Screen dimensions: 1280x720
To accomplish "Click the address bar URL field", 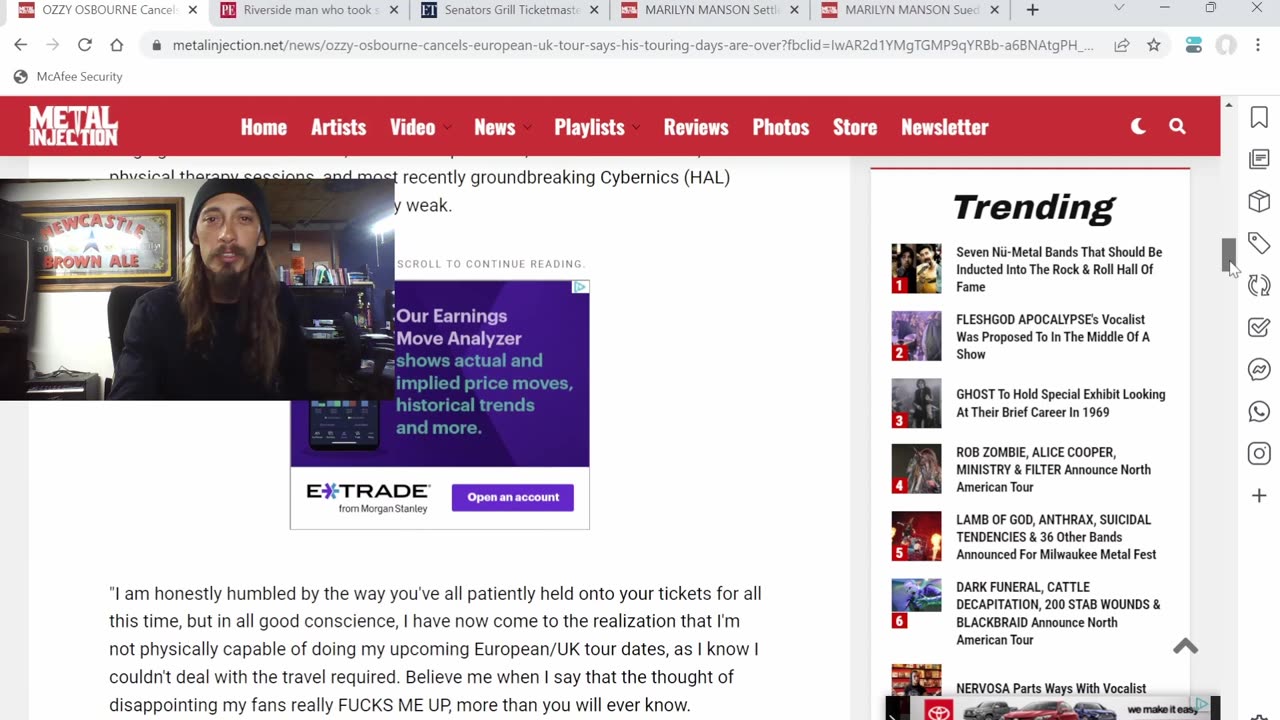I will 633,45.
